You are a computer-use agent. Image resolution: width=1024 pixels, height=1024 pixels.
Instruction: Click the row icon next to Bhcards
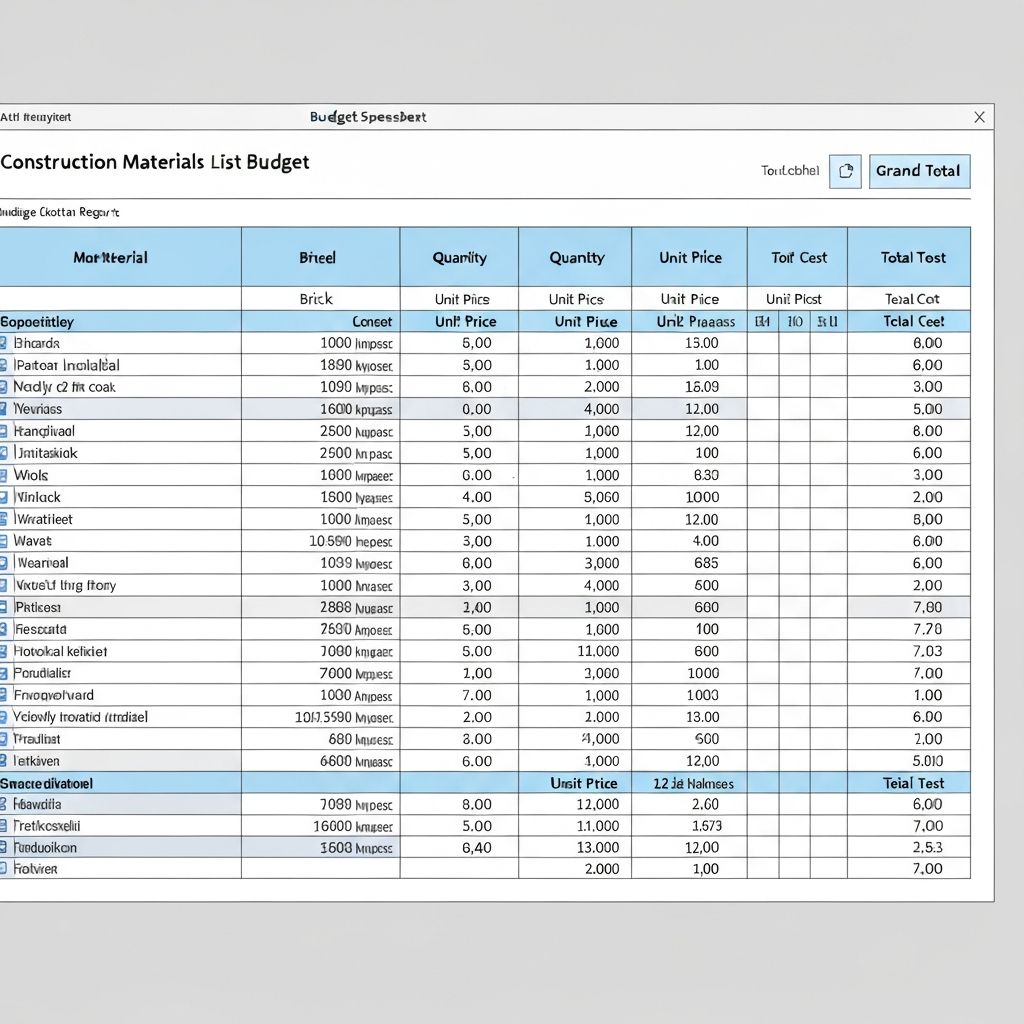[x=4, y=343]
